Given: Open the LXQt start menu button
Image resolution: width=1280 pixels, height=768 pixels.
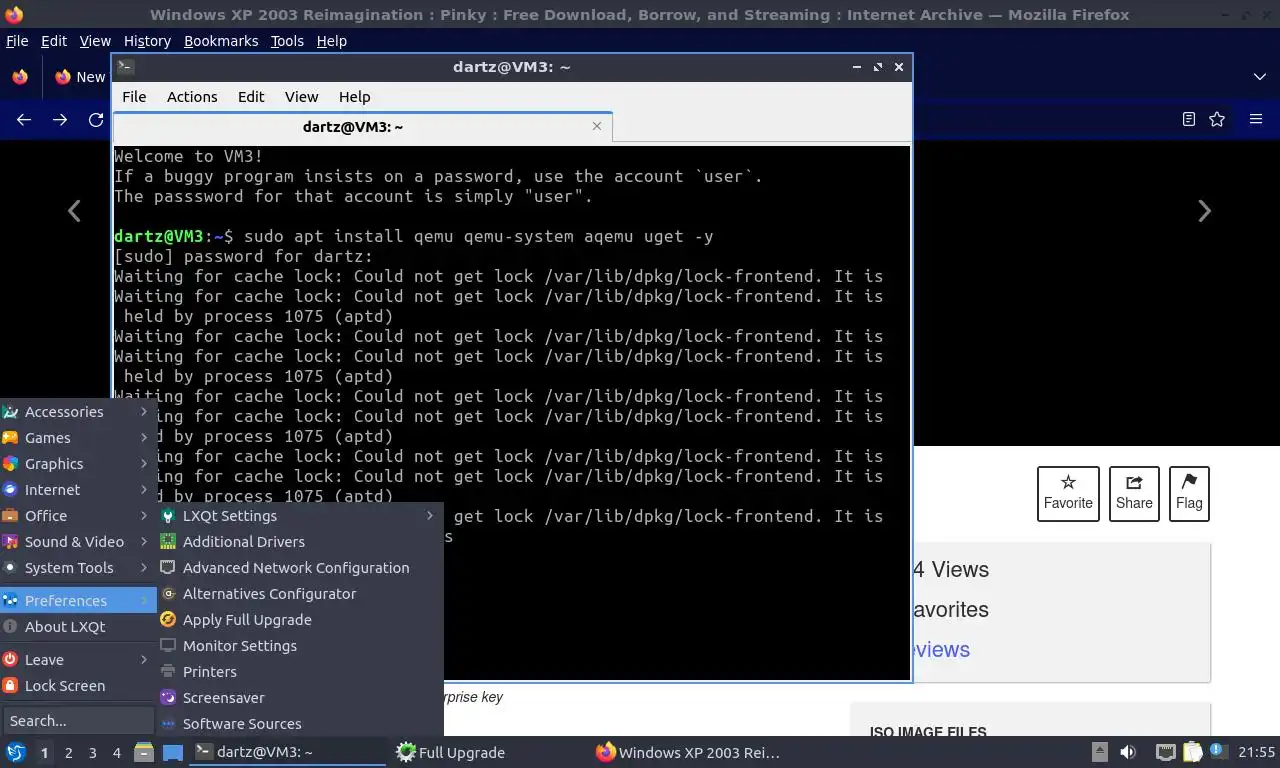Looking at the screenshot, I should click(15, 752).
